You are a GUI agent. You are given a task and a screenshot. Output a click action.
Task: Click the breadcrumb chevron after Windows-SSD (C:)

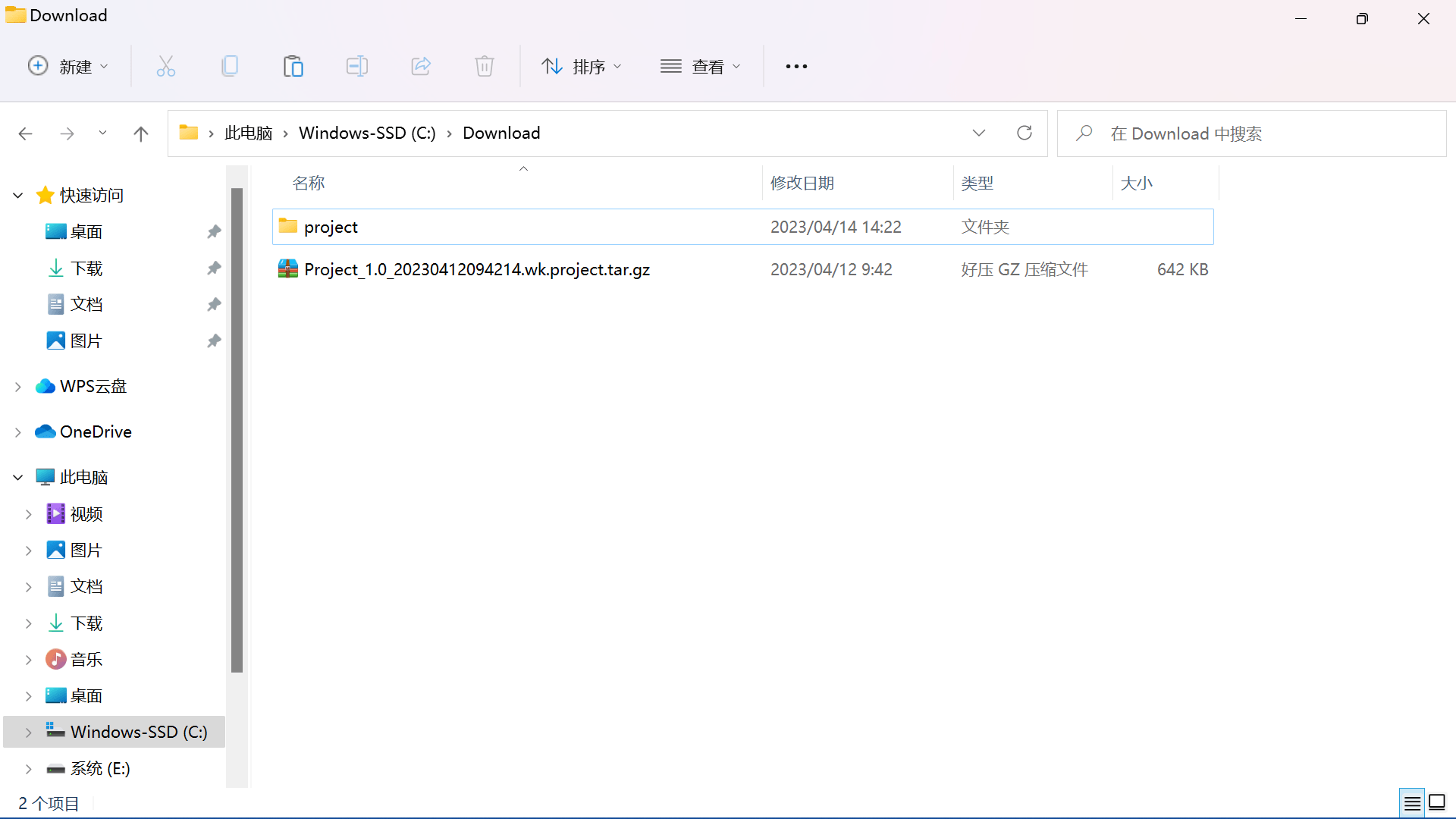pos(449,134)
